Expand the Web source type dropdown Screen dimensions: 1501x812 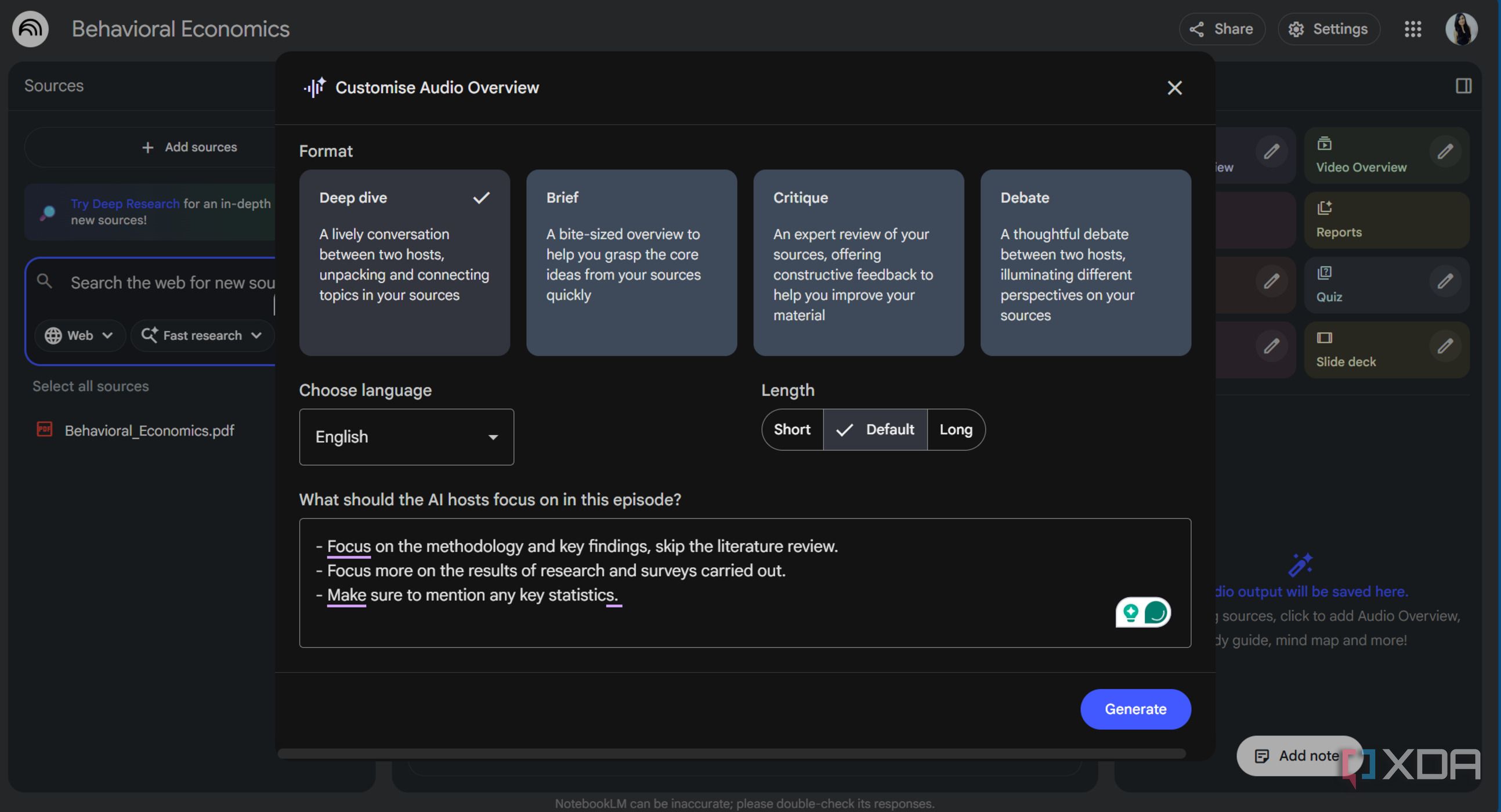point(79,335)
